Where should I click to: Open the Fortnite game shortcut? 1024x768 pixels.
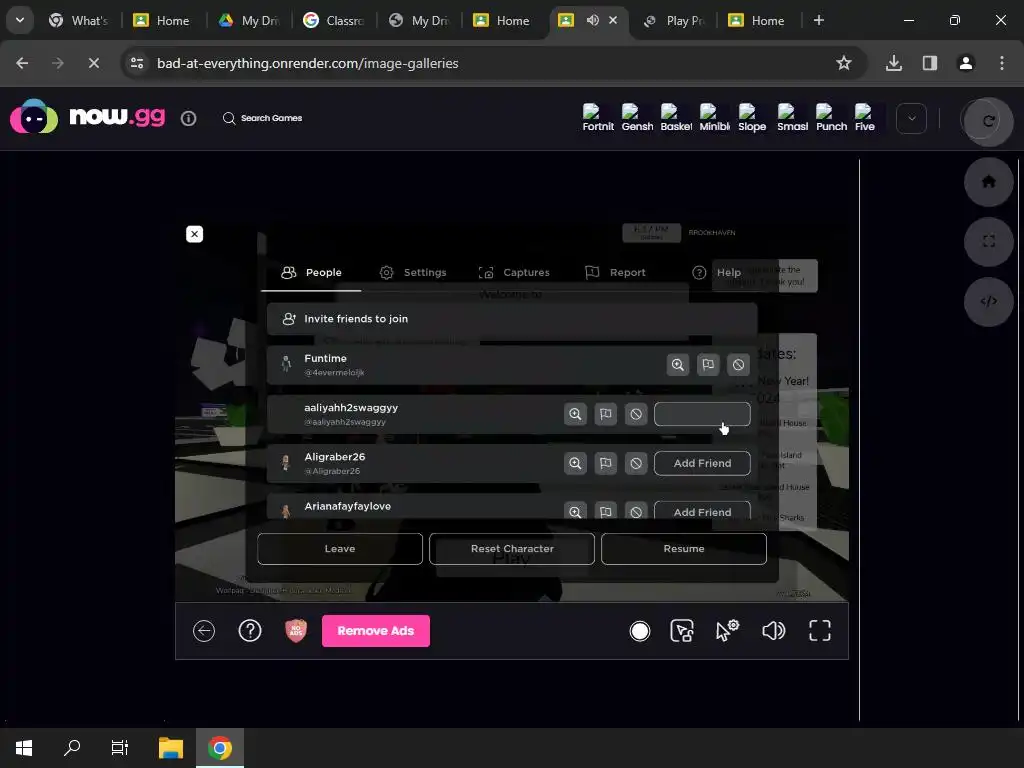point(598,118)
